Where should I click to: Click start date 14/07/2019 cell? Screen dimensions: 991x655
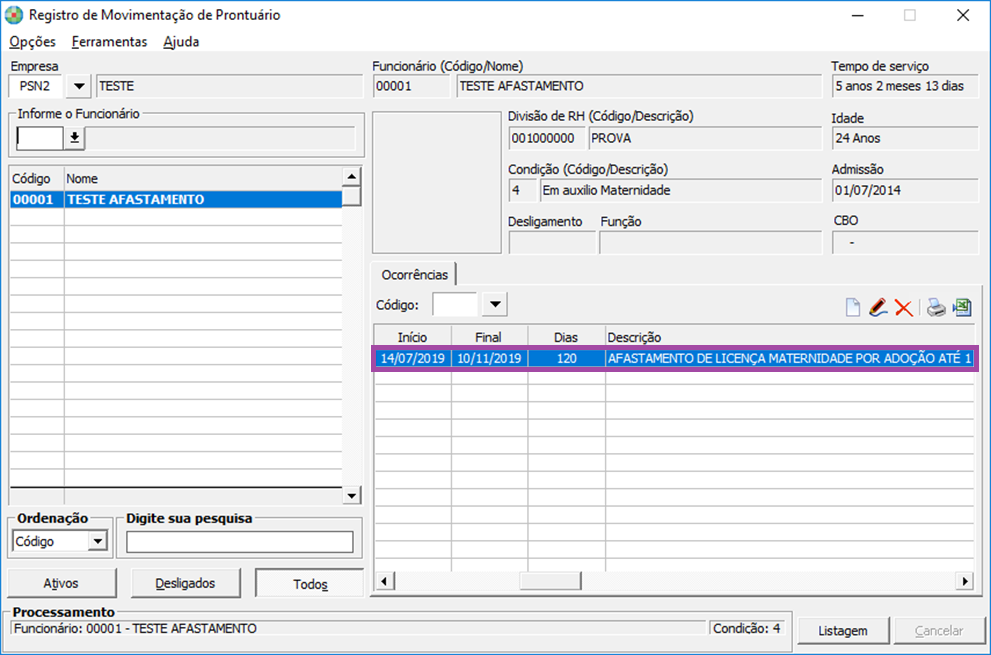pos(413,358)
